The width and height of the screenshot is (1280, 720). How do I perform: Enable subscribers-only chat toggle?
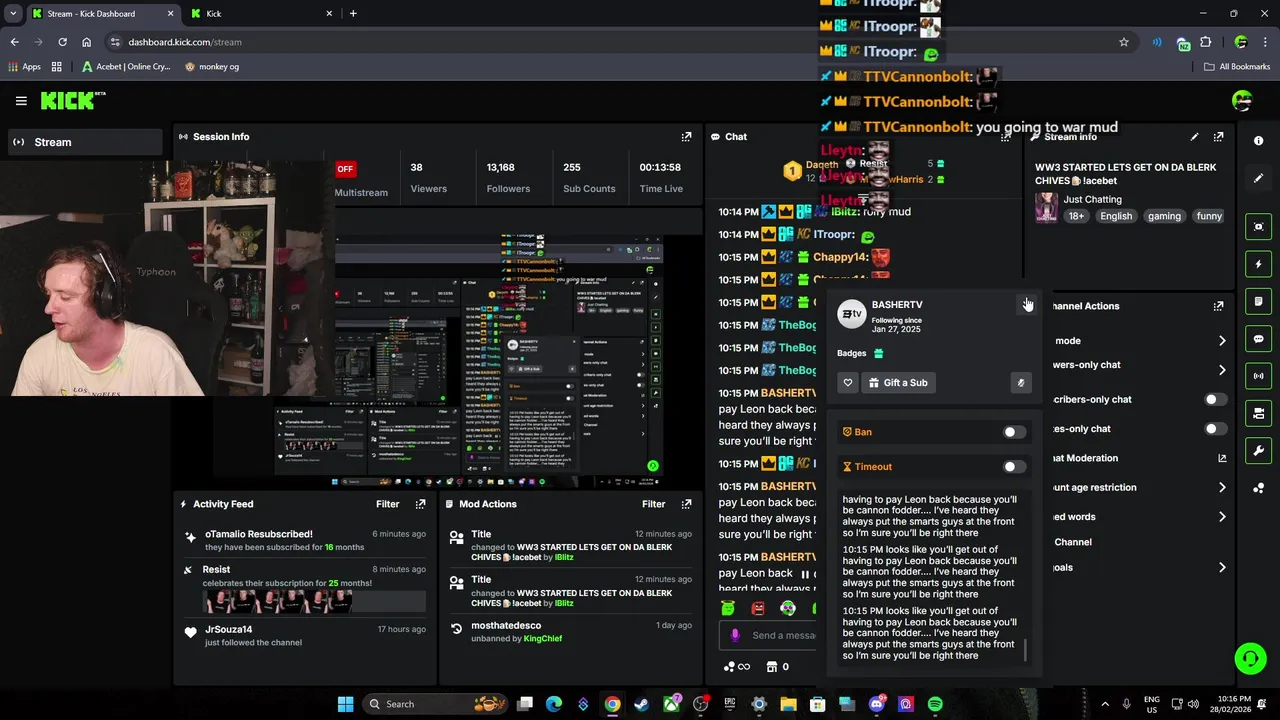point(1215,399)
